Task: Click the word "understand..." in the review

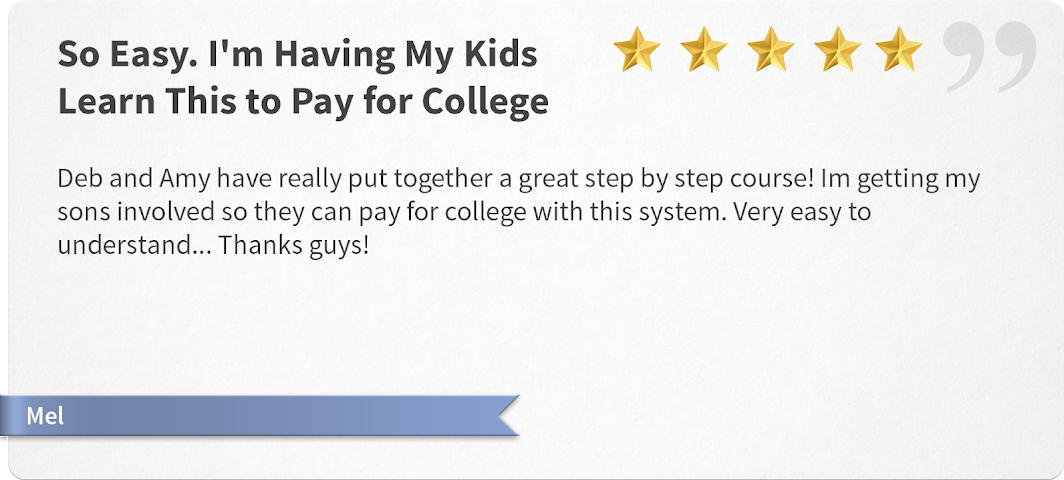Action: 134,244
